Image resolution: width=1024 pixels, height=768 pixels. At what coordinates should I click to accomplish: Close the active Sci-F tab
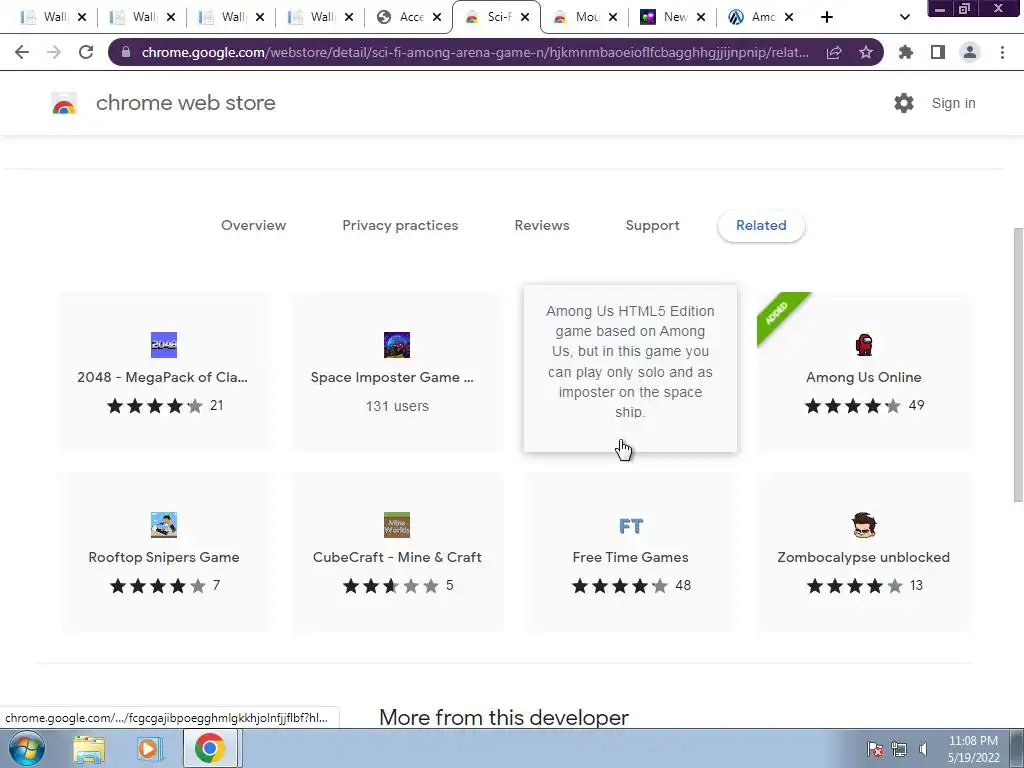tap(525, 17)
